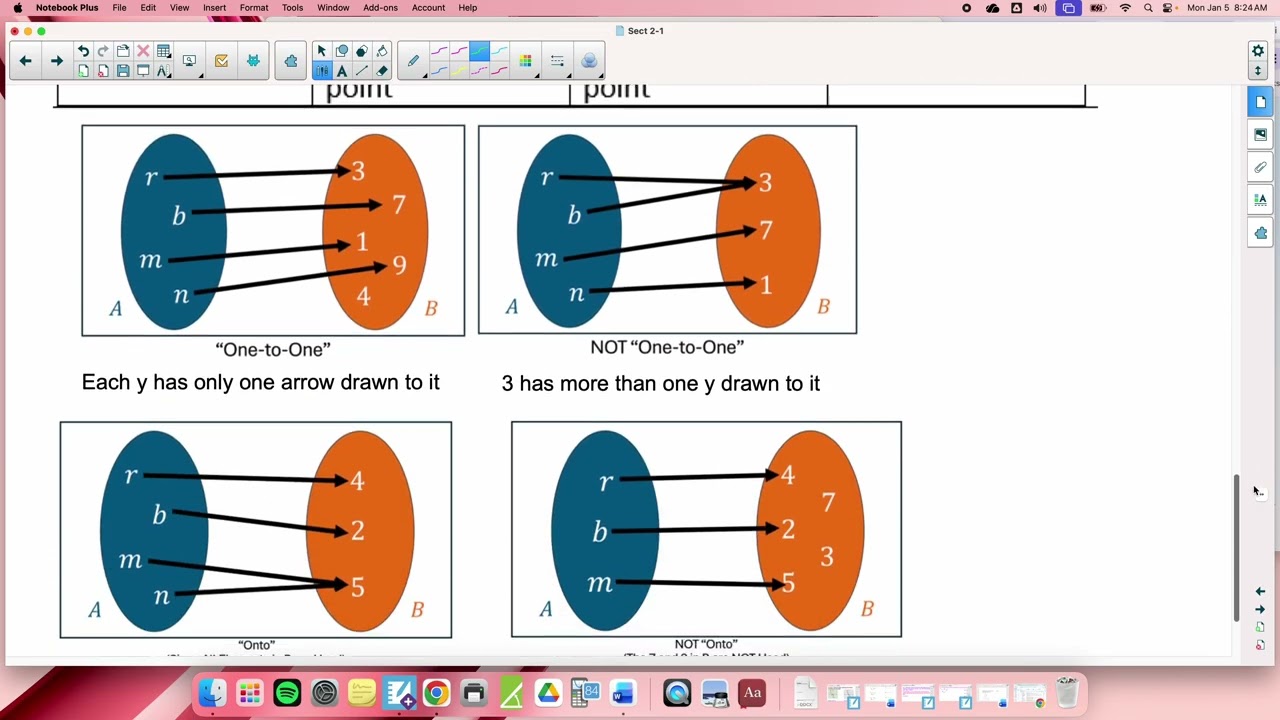Image resolution: width=1280 pixels, height=720 pixels.
Task: Open the measurement tools dropdown
Action: point(163,71)
